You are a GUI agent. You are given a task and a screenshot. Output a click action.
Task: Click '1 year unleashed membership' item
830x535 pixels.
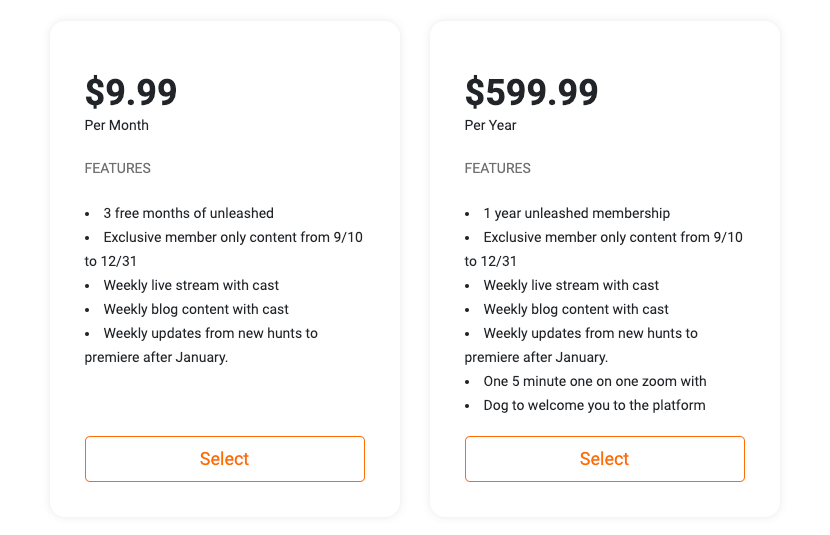click(576, 213)
